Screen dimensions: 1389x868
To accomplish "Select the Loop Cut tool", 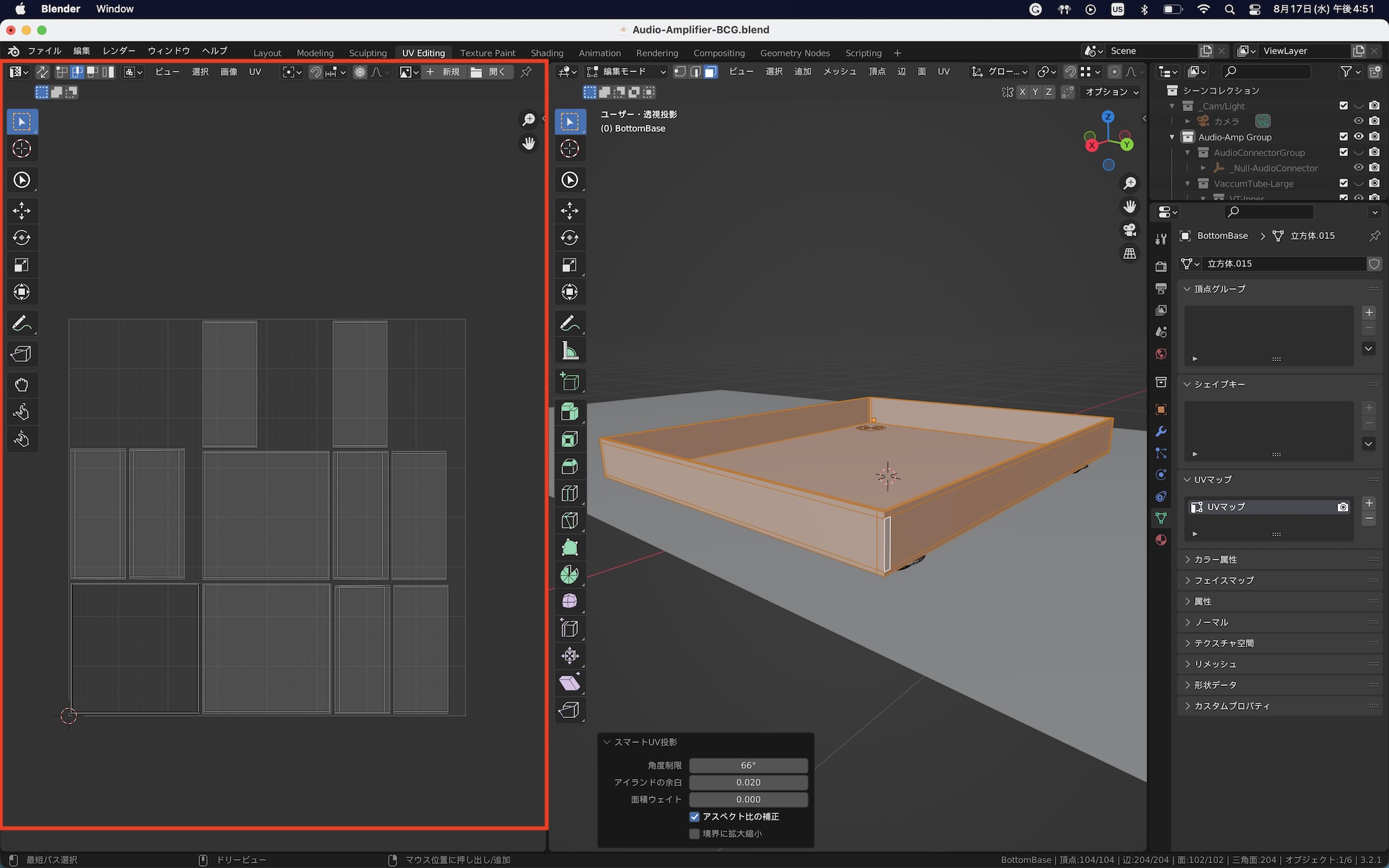I will click(x=569, y=494).
